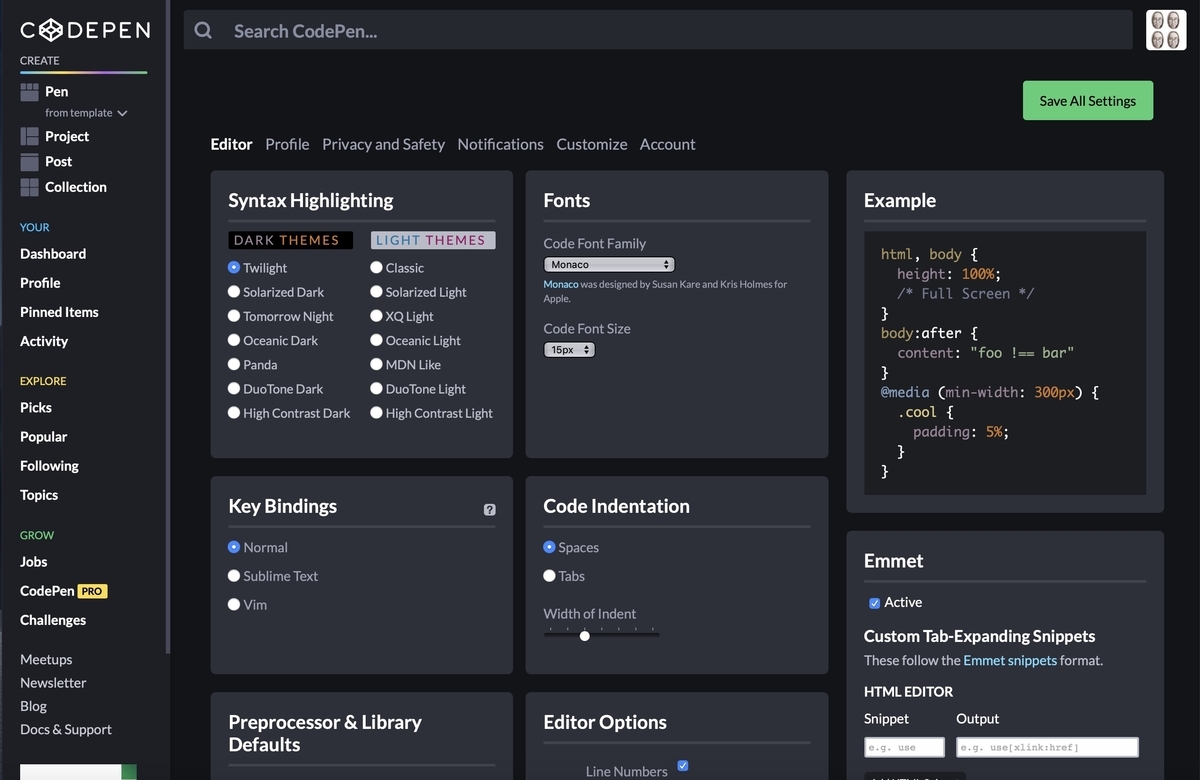Viewport: 1200px width, 780px height.
Task: Set key bindings to Normal
Action: [x=234, y=547]
